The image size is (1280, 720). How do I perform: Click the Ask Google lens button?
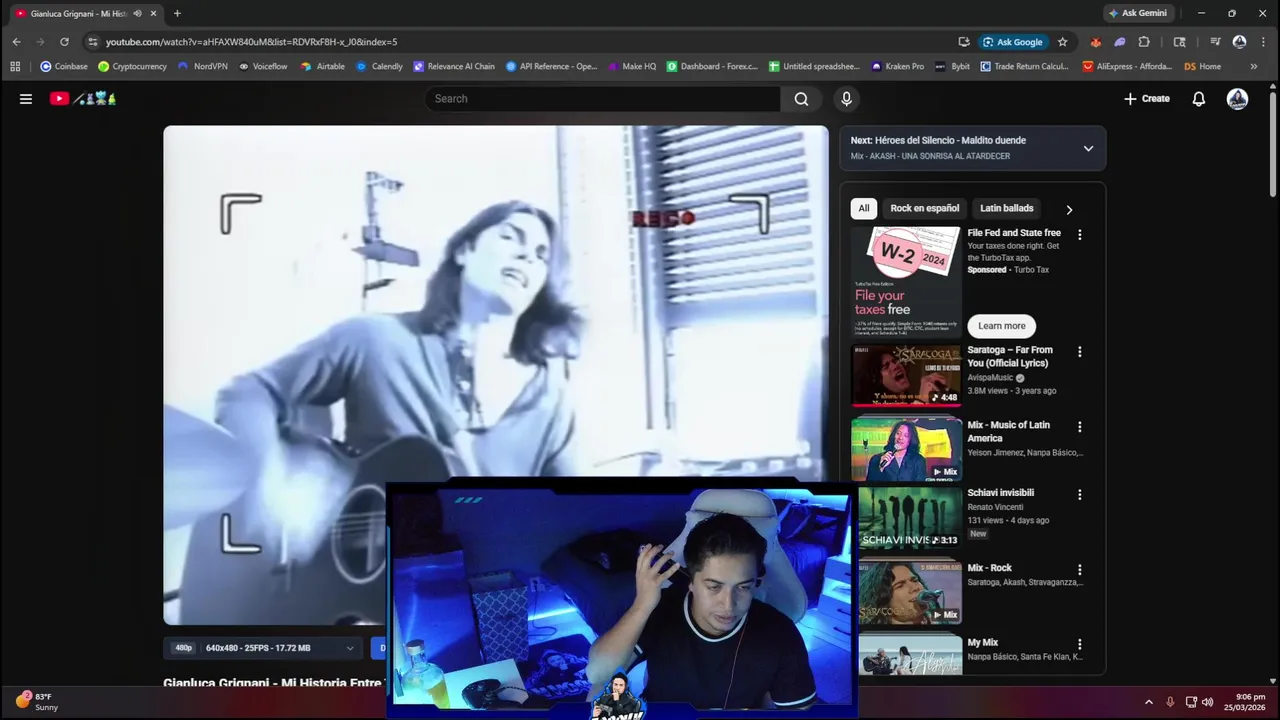coord(1012,42)
